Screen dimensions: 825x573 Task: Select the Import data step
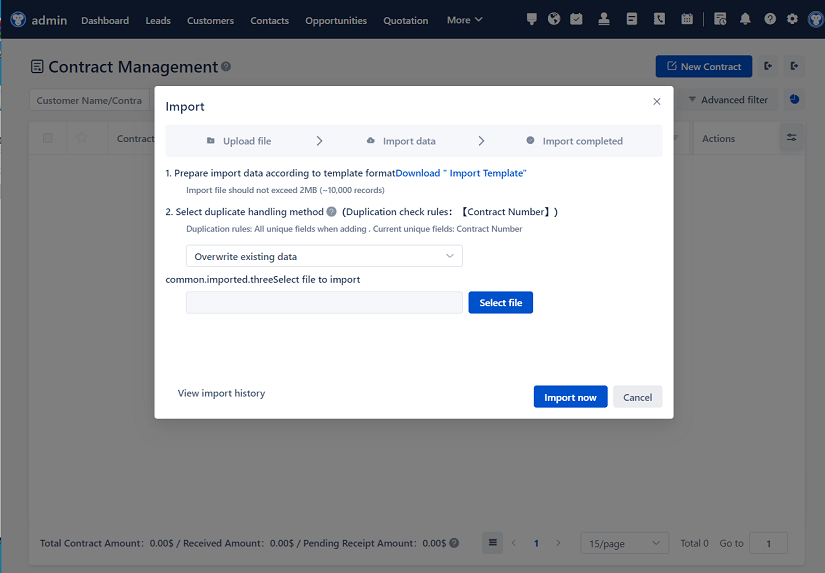[x=401, y=141]
